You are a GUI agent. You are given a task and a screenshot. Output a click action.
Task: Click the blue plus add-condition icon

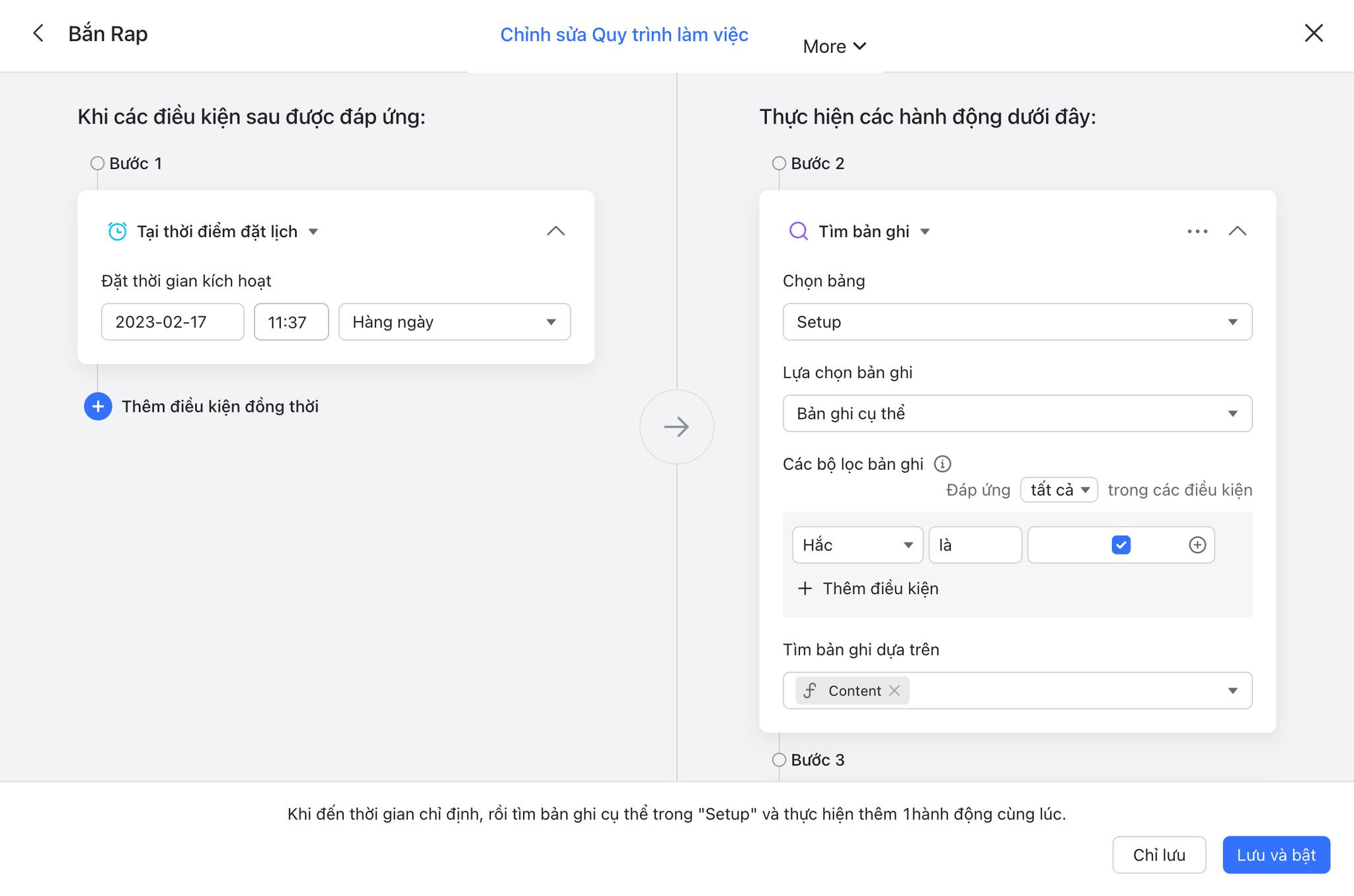(x=98, y=406)
